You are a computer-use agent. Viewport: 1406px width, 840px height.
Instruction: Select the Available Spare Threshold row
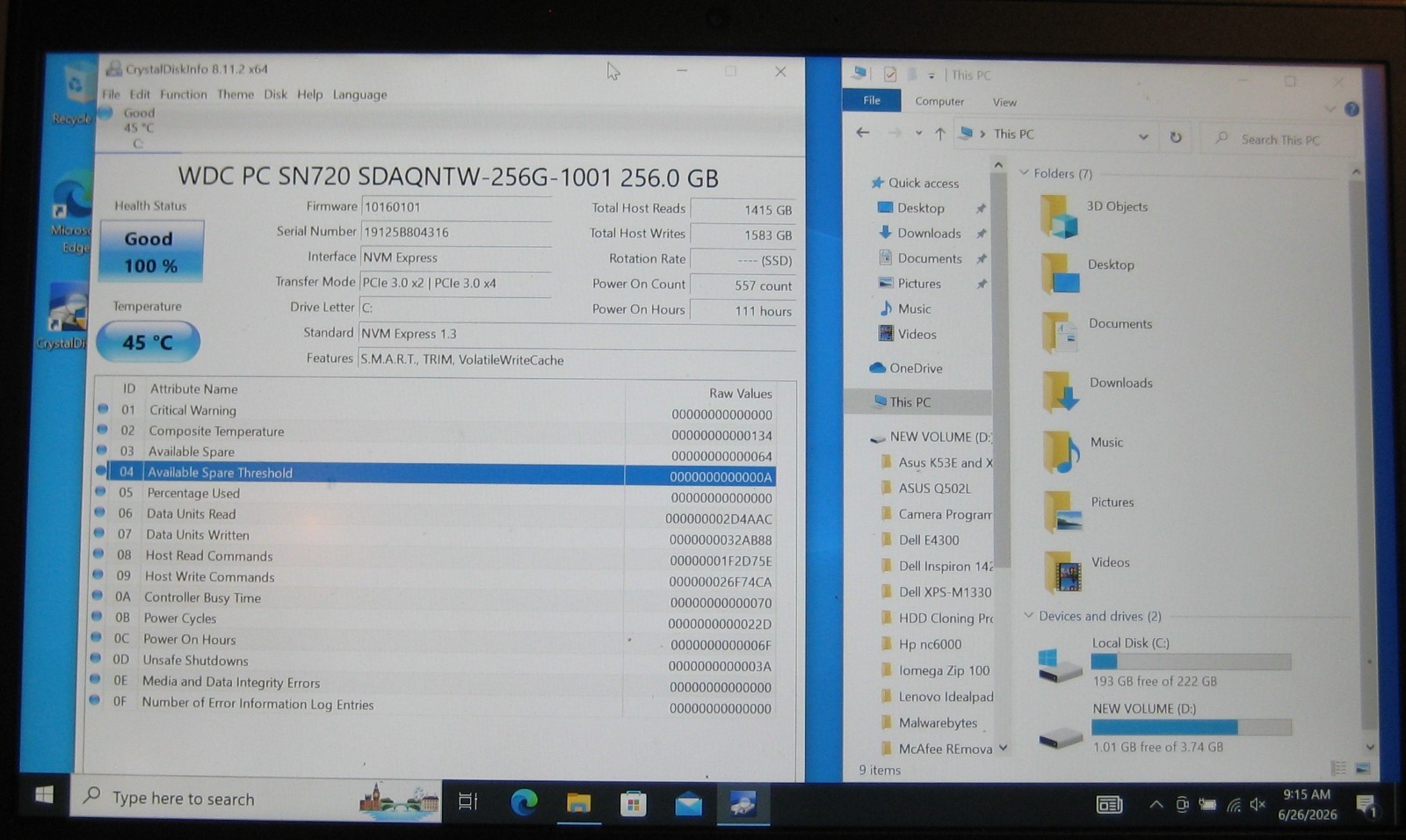(435, 473)
